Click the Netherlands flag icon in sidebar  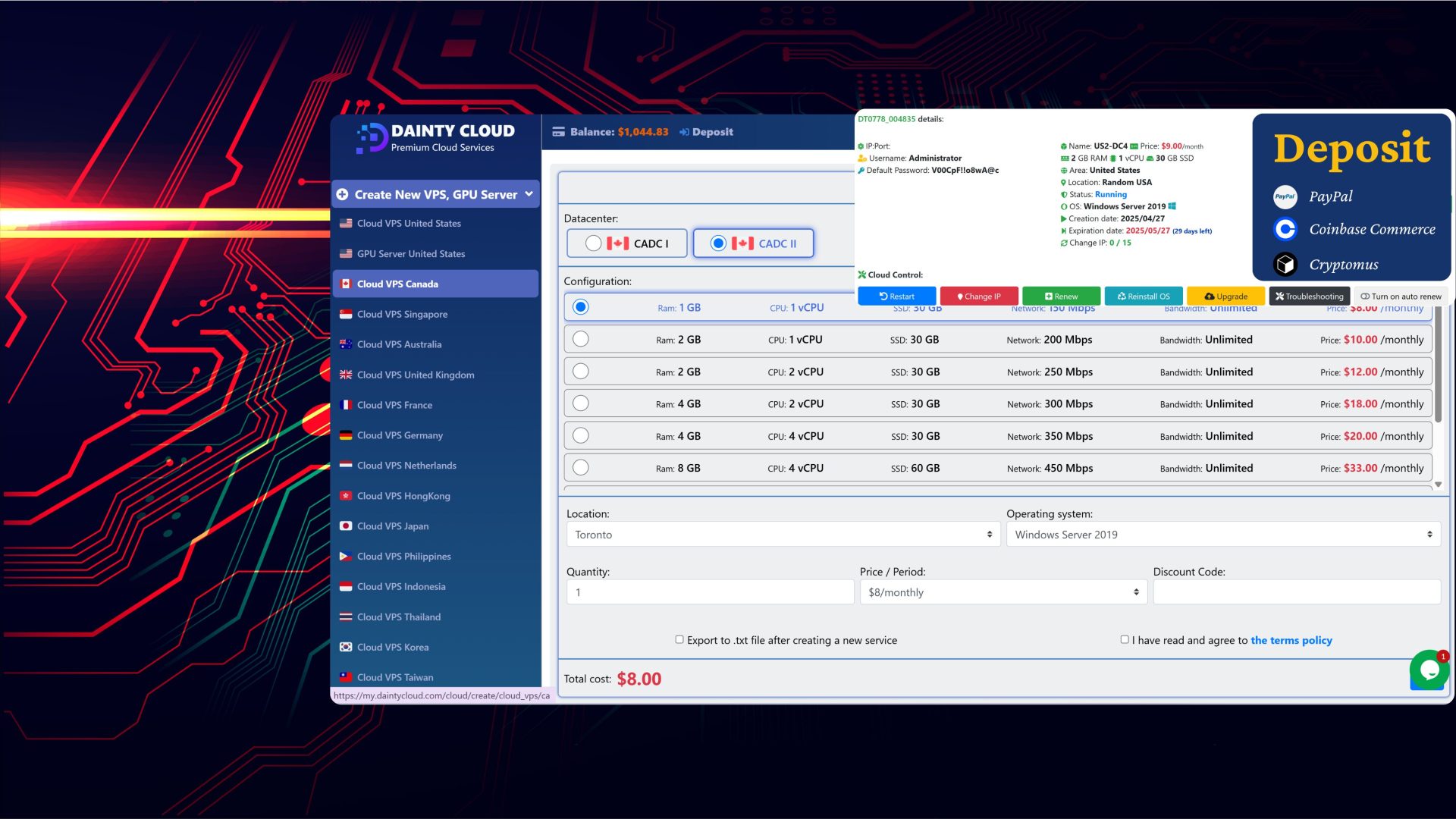(346, 466)
